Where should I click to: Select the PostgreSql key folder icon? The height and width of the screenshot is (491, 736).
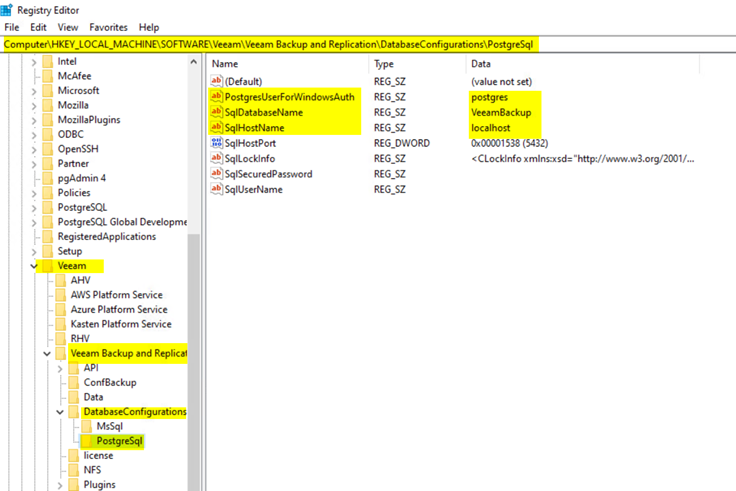click(x=89, y=441)
